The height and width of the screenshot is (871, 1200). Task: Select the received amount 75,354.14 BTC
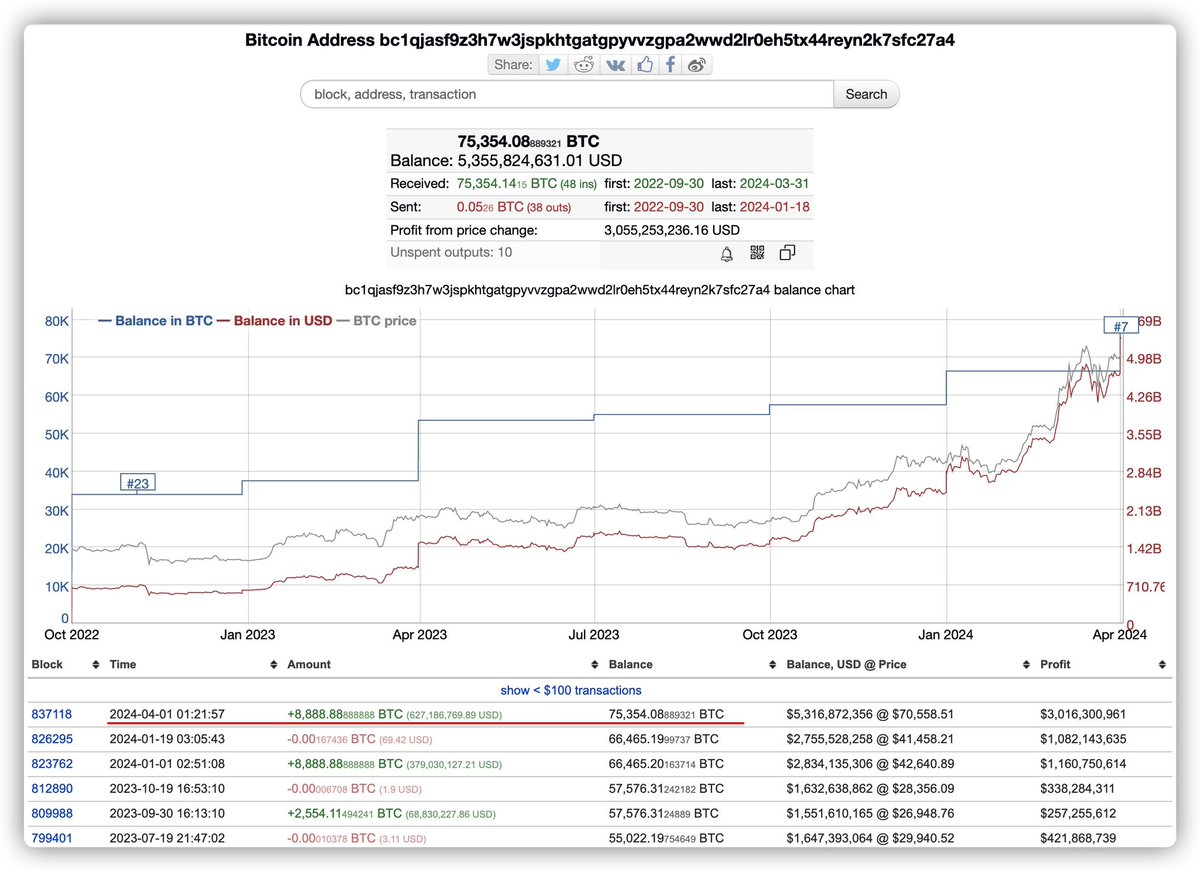click(507, 184)
